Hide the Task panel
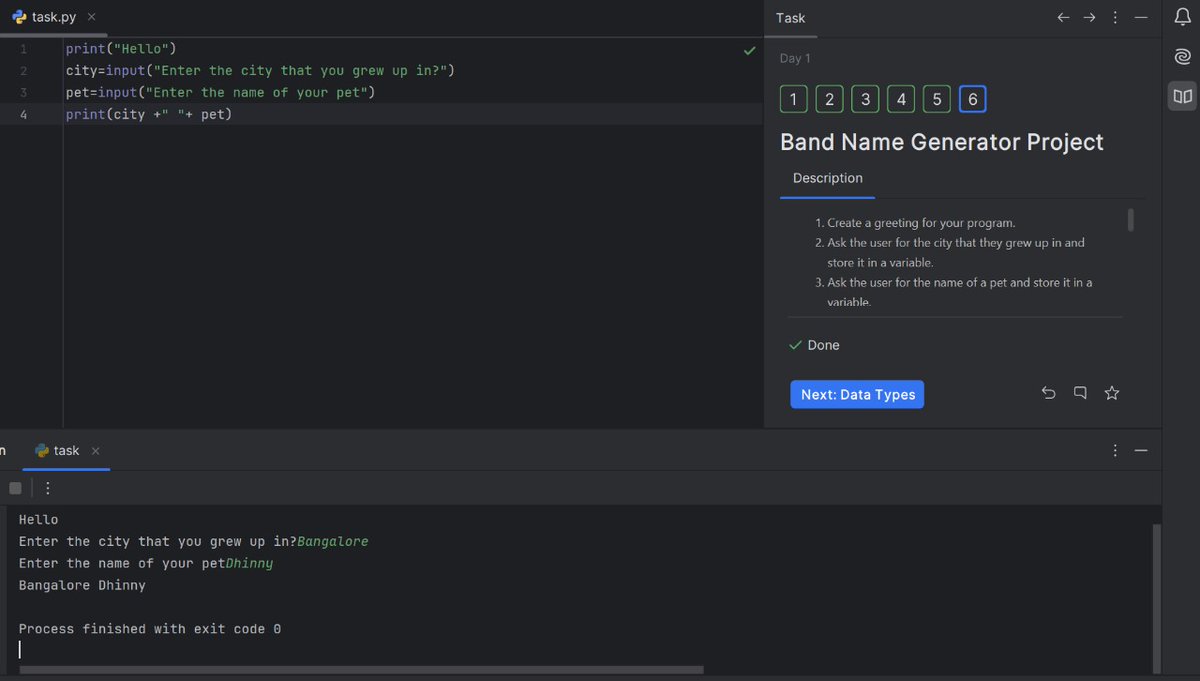The image size is (1200, 681). (1141, 18)
